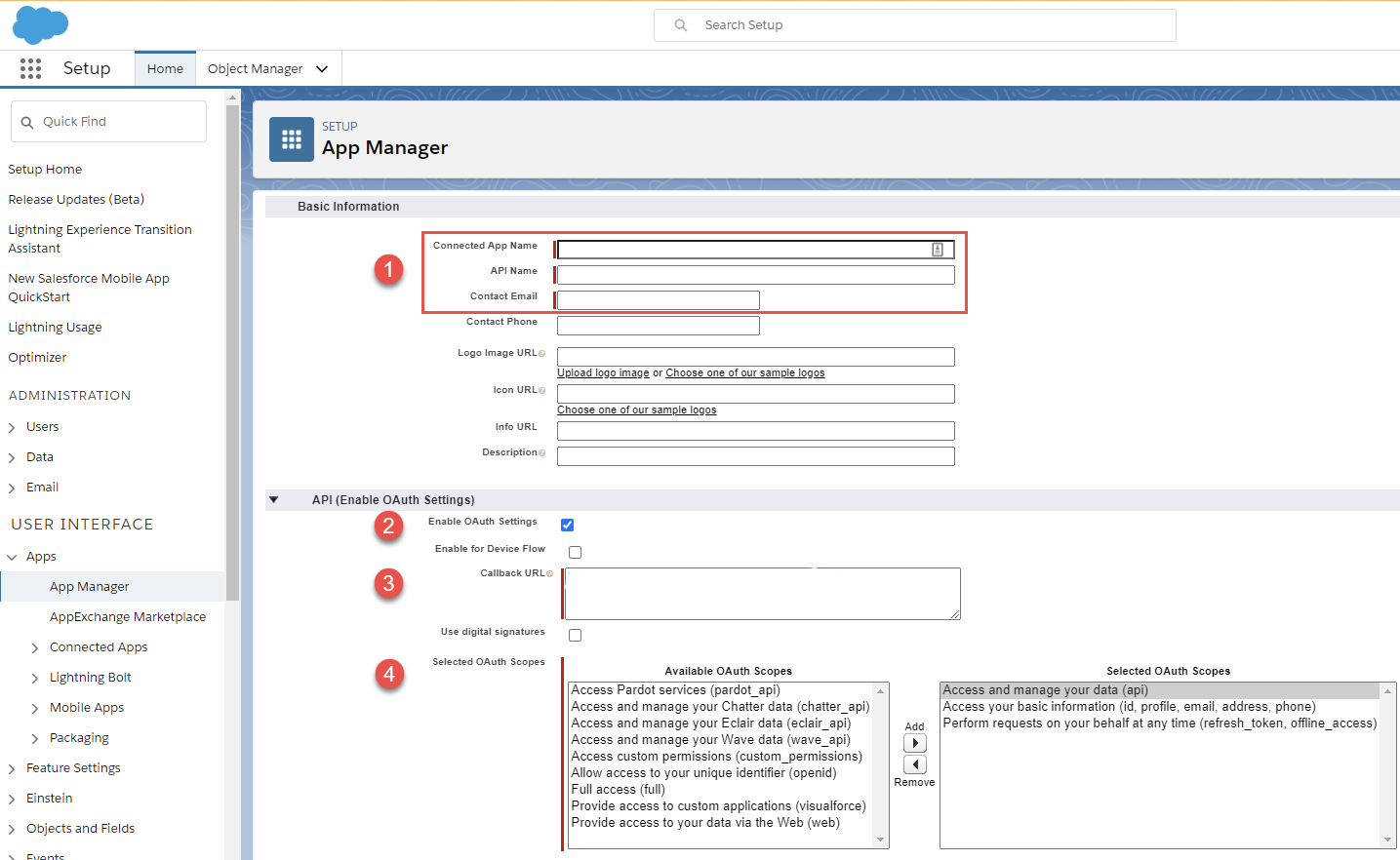1400x860 pixels.
Task: Click Choose sample logos link under Icon URL
Action: tap(636, 410)
